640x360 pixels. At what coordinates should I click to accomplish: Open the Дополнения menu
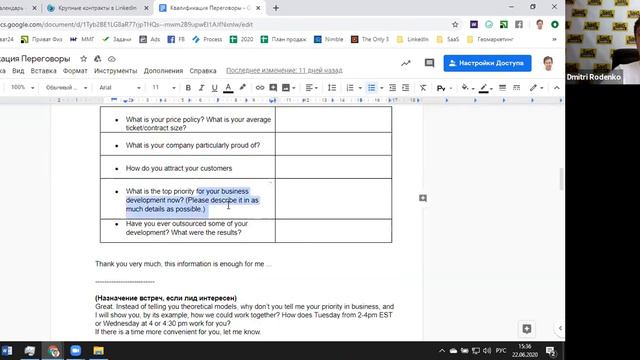click(x=163, y=71)
